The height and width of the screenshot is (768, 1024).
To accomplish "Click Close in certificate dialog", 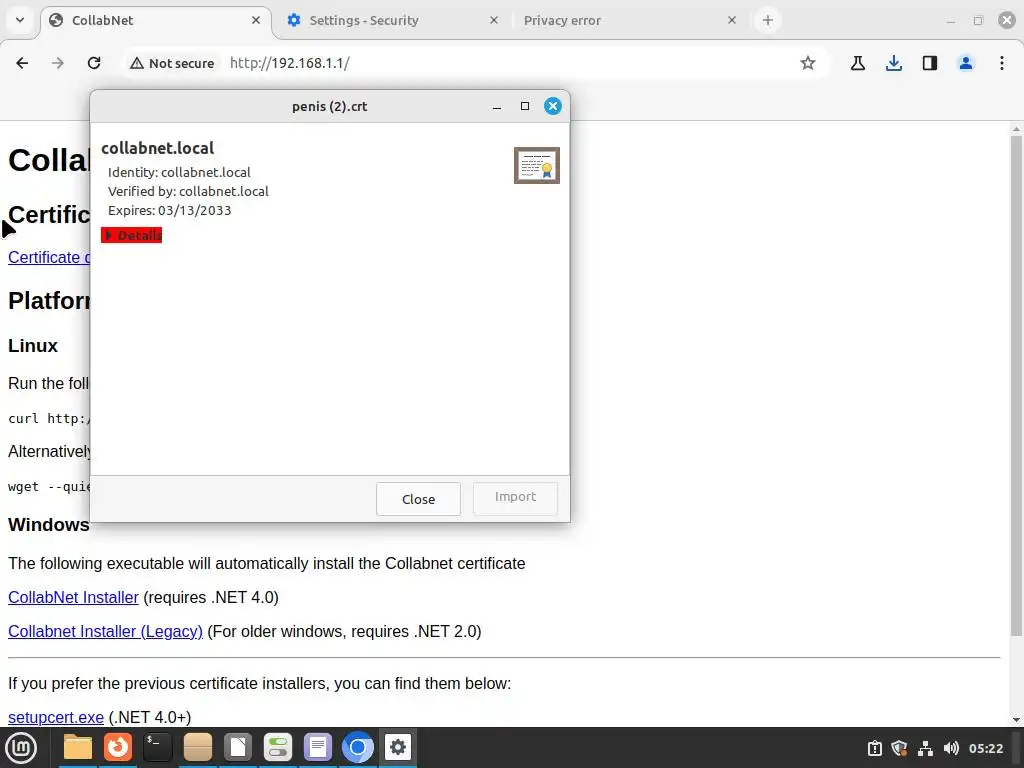I will tap(418, 499).
